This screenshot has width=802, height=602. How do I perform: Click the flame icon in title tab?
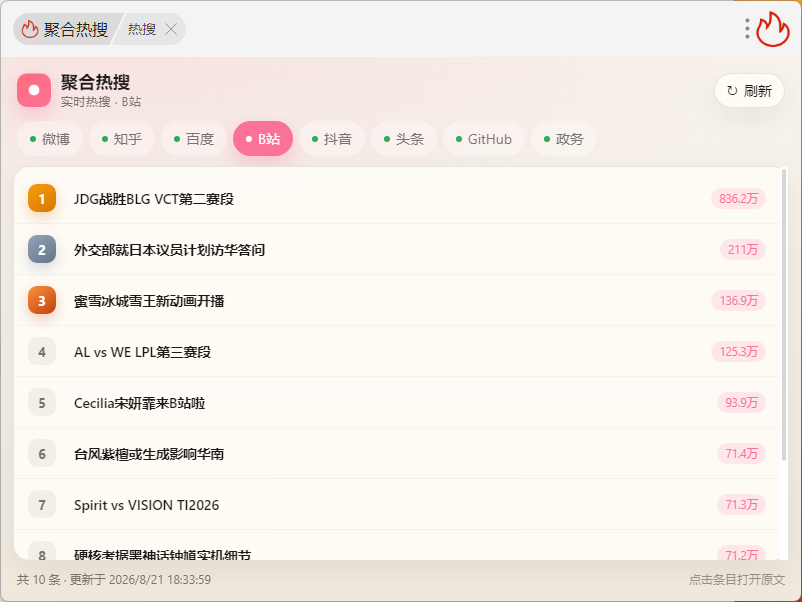point(30,29)
